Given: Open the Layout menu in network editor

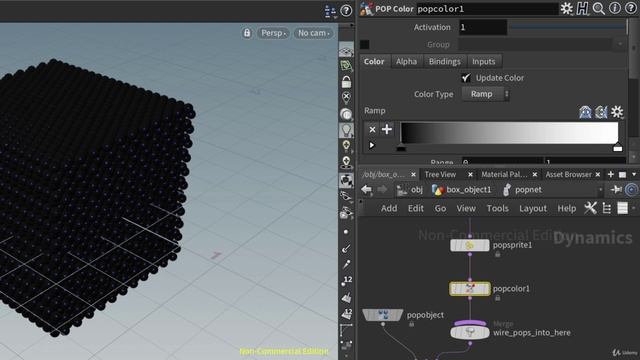Looking at the screenshot, I should [533, 208].
